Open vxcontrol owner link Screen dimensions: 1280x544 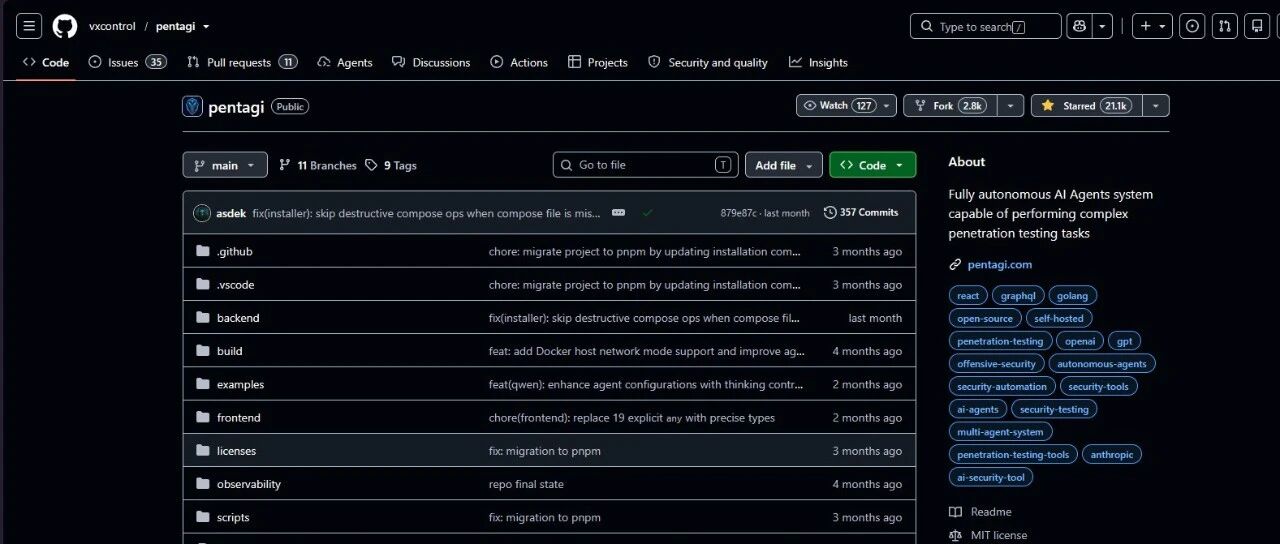point(112,26)
